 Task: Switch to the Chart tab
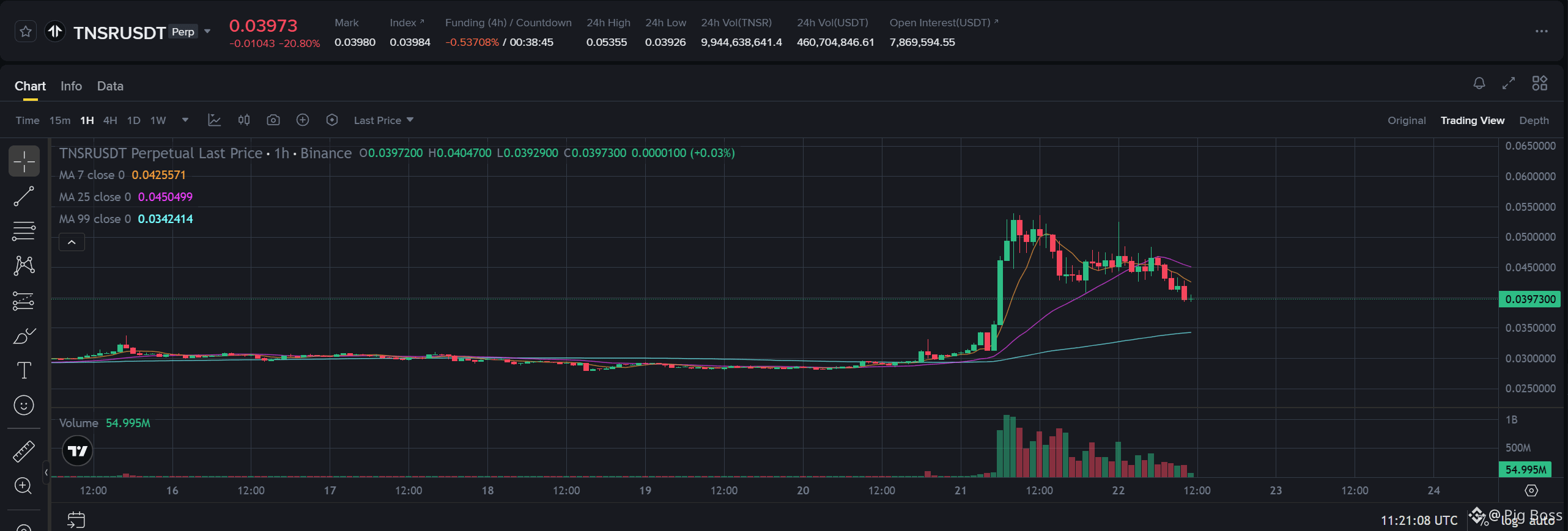[30, 86]
